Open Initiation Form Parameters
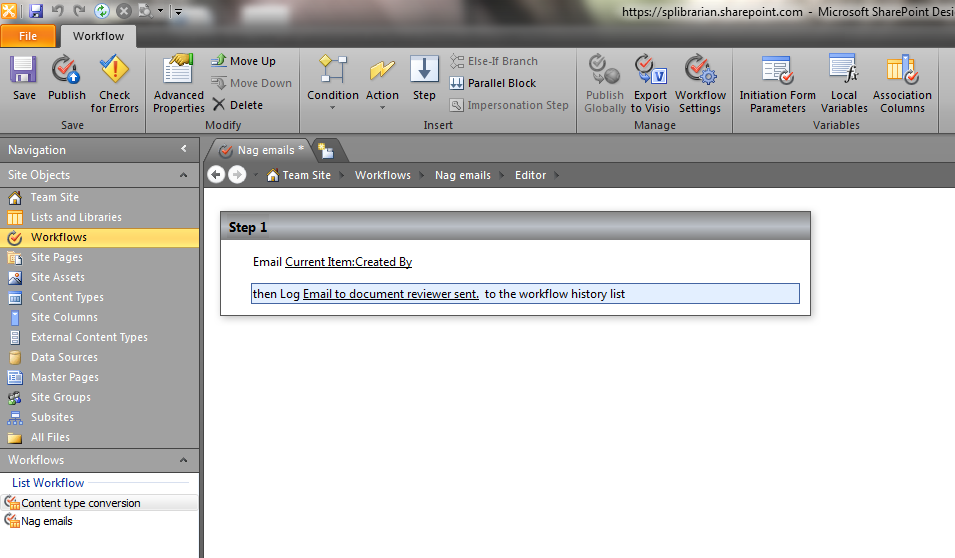This screenshot has width=955, height=558. [777, 82]
